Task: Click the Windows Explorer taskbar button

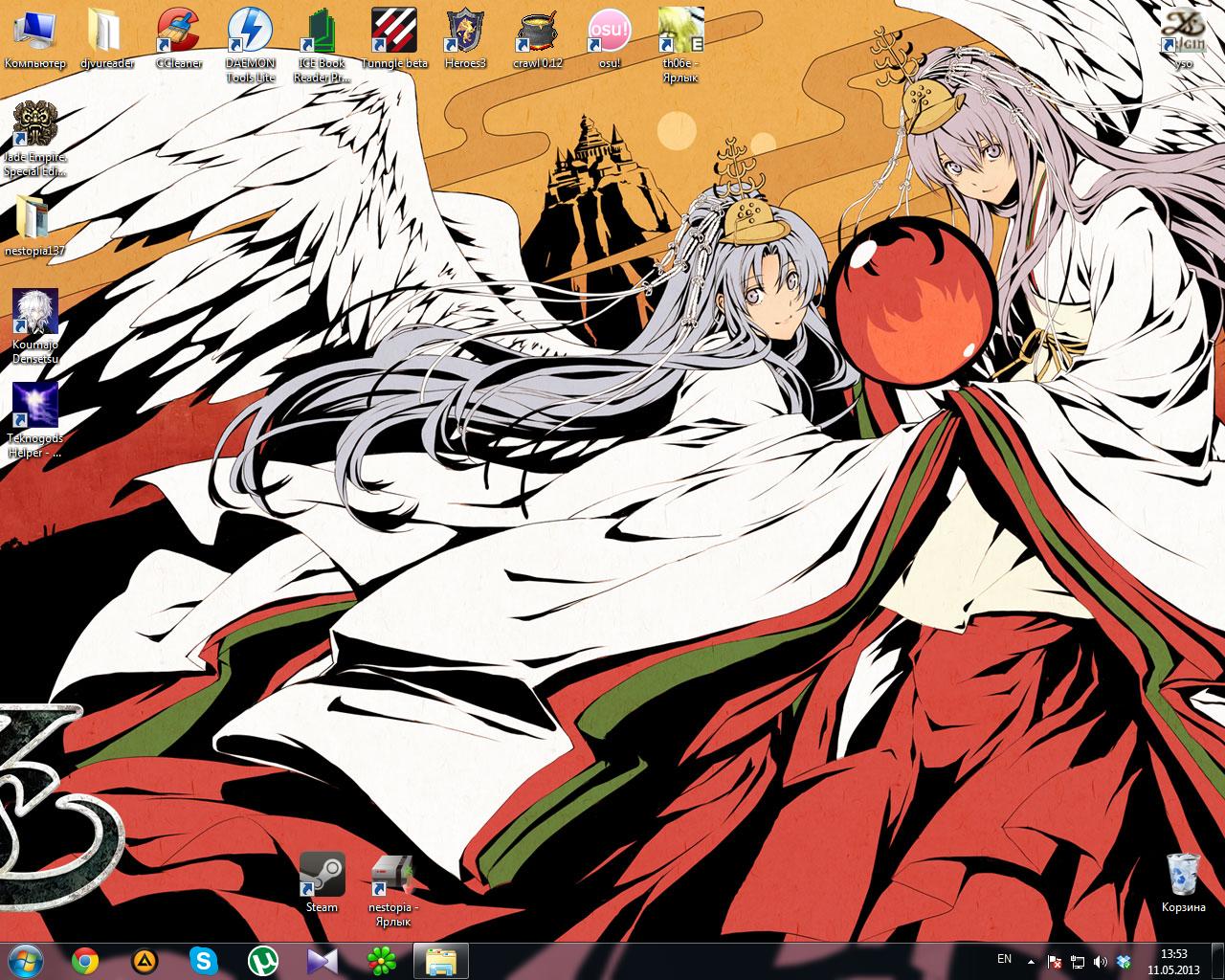Action: pos(440,960)
